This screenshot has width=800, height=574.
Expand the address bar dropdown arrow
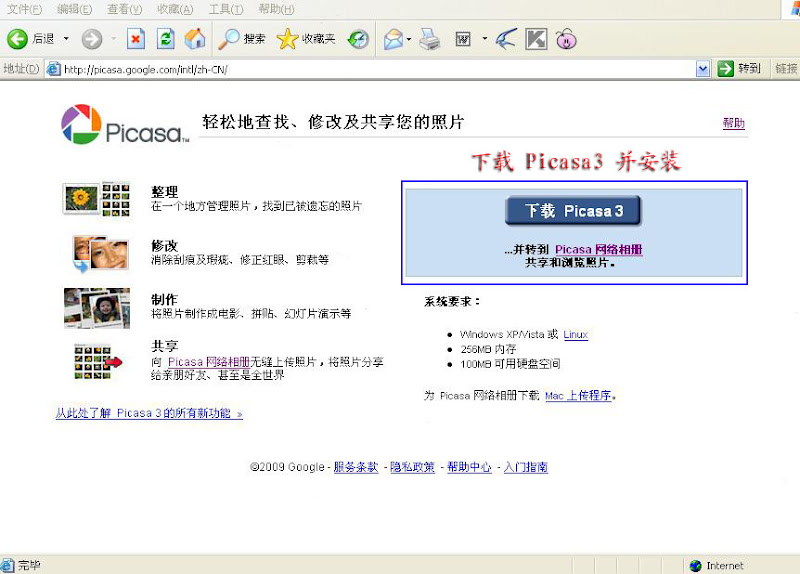pyautogui.click(x=703, y=69)
